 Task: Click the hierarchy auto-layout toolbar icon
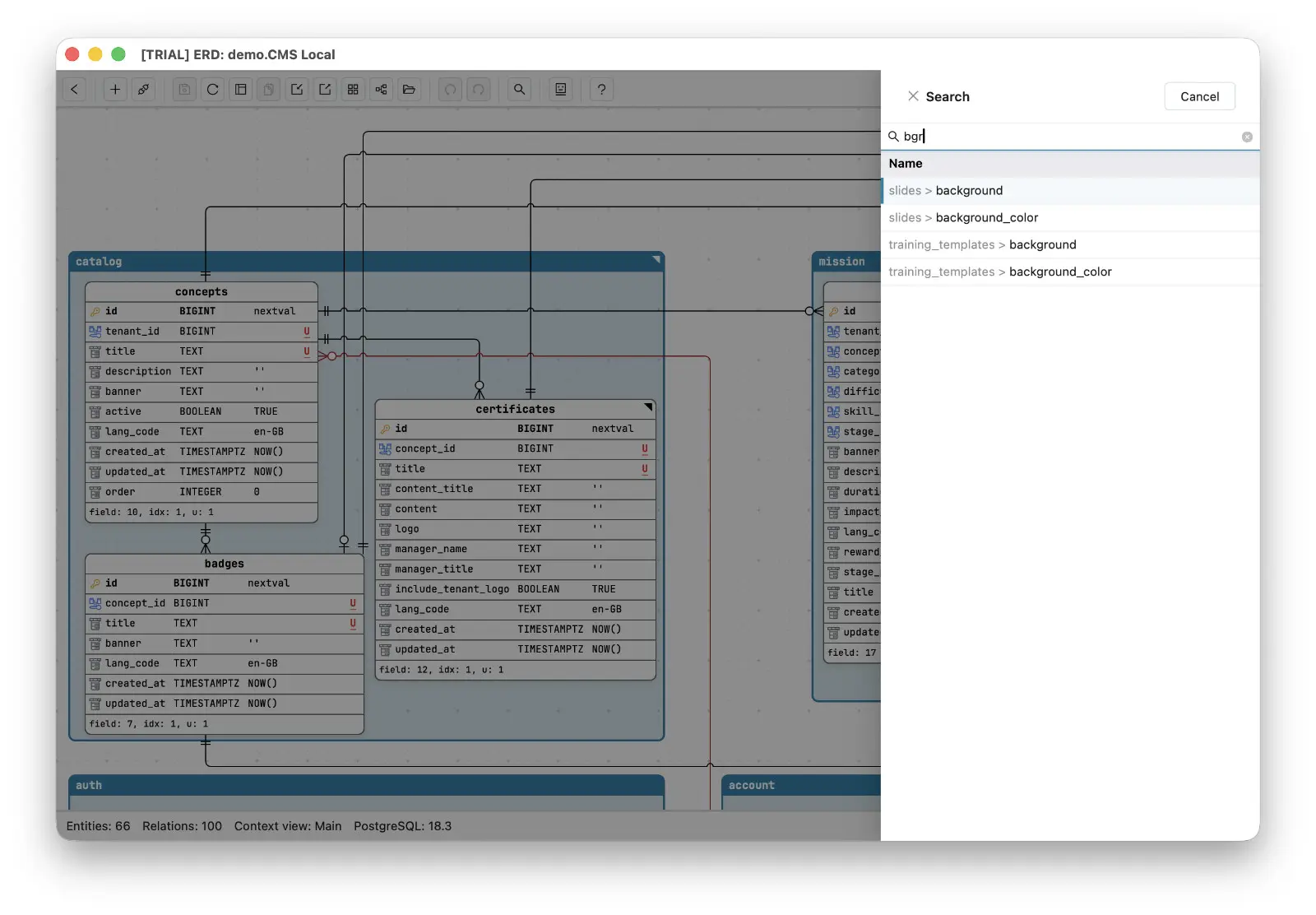coord(381,90)
